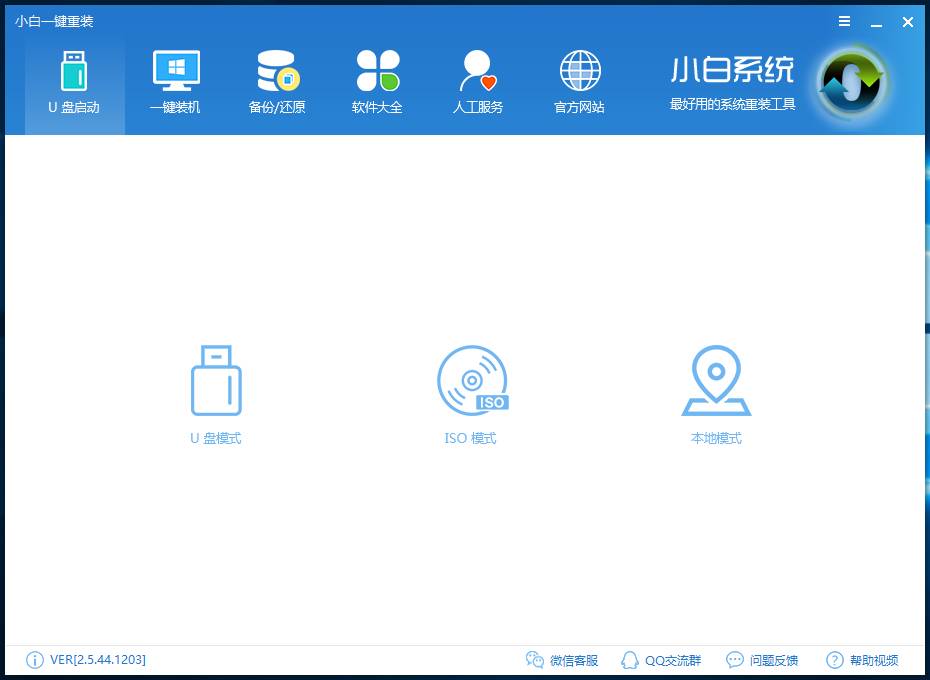This screenshot has width=930, height=680.
Task: Open the 官方网站 globe tab
Action: tap(579, 85)
